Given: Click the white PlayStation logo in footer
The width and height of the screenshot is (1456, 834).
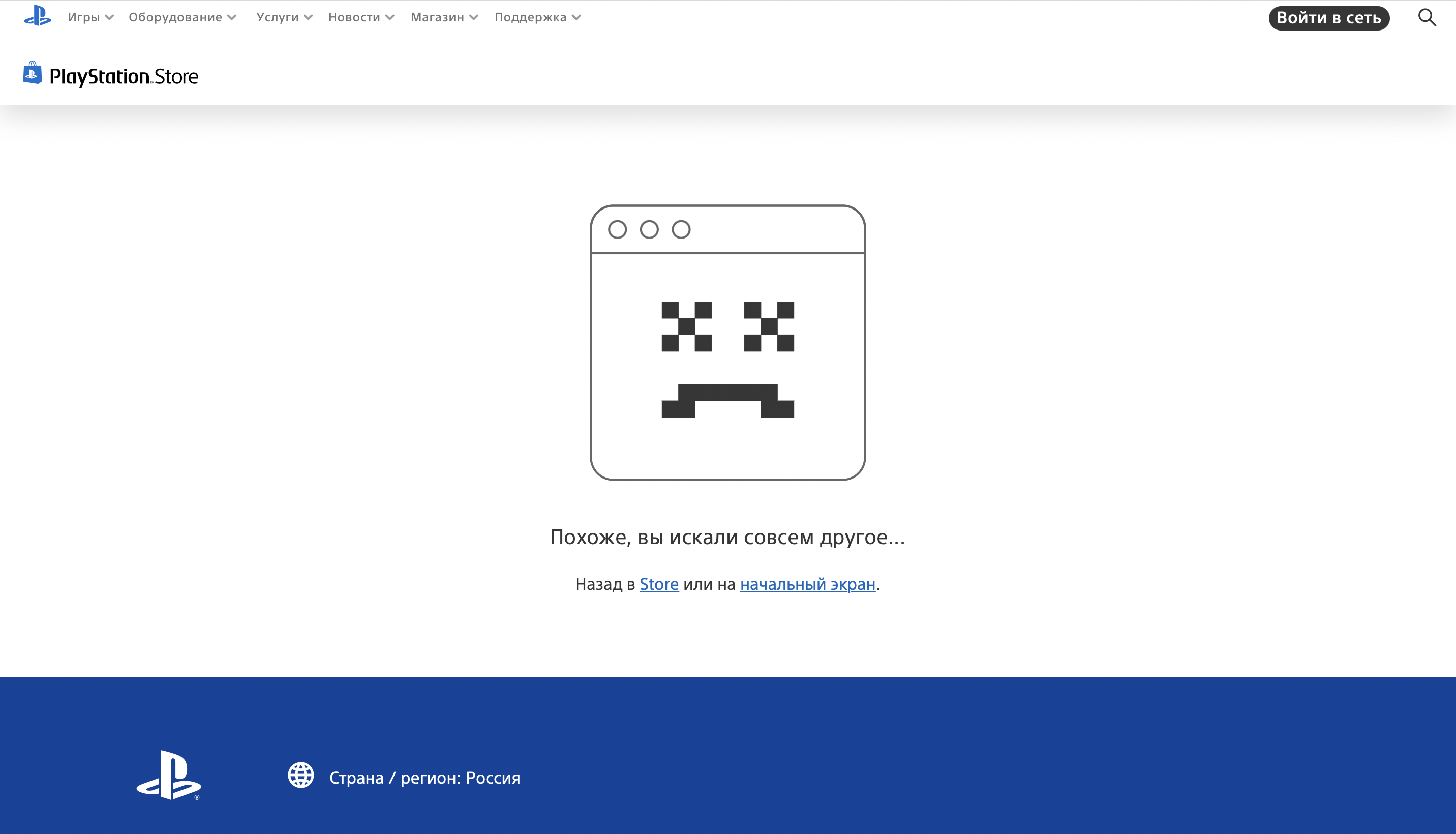Looking at the screenshot, I should (169, 775).
